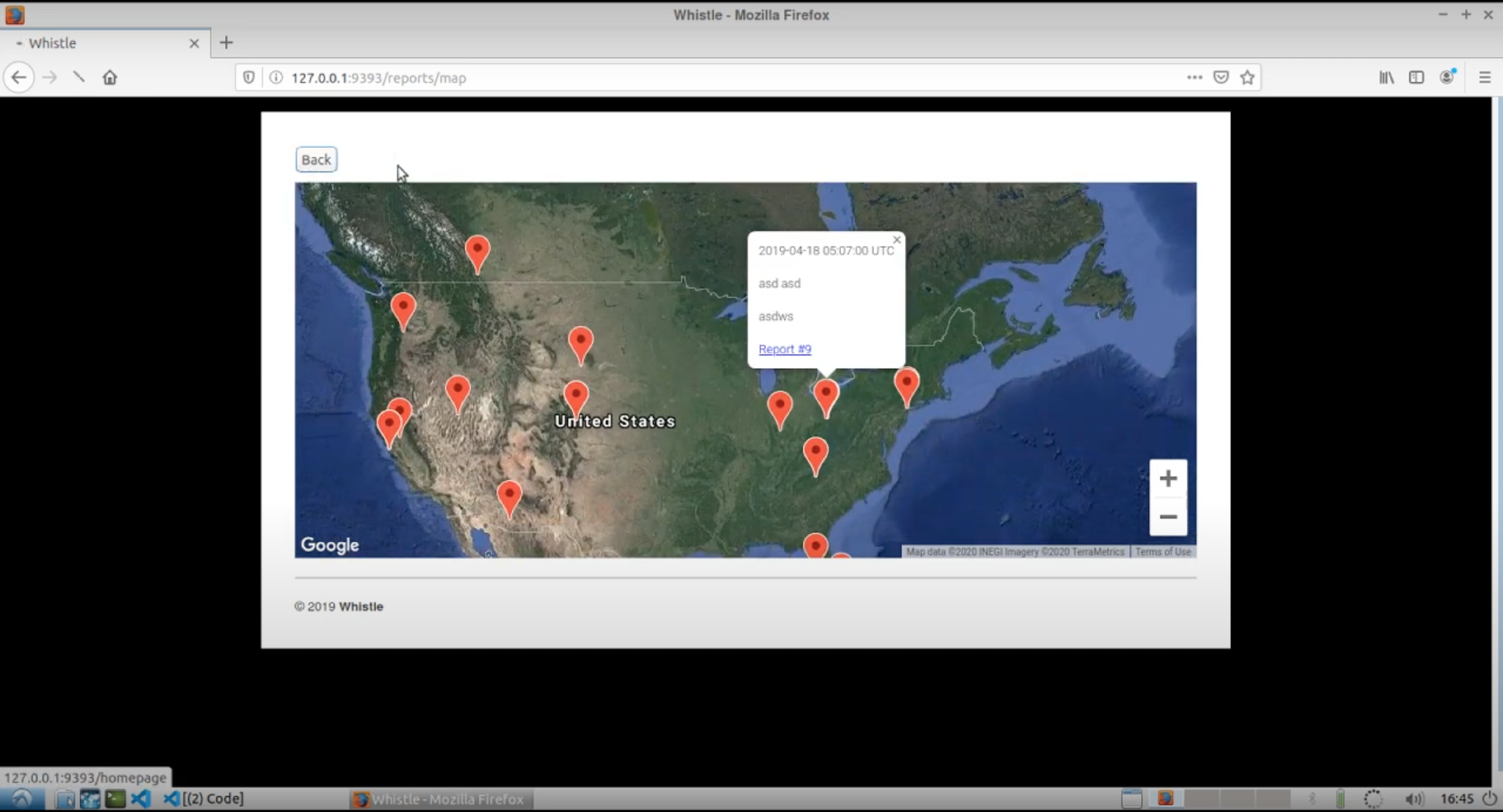Close the map info popup
The height and width of the screenshot is (812, 1503).
point(897,239)
